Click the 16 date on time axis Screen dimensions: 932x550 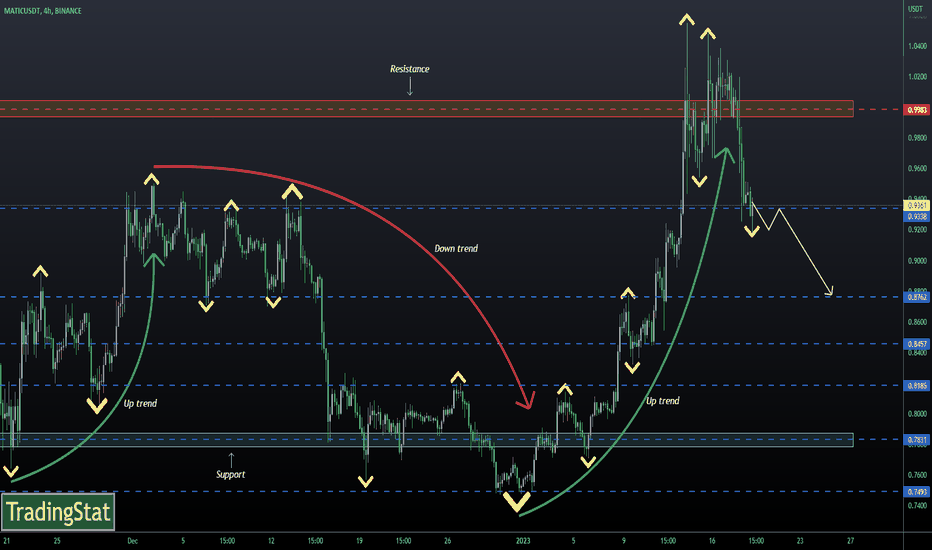[712, 541]
